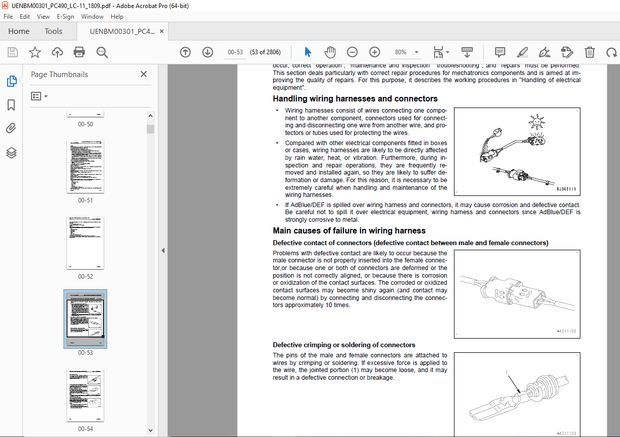Rotate page with the circular arrow
The width and height of the screenshot is (620, 437).
tap(611, 52)
